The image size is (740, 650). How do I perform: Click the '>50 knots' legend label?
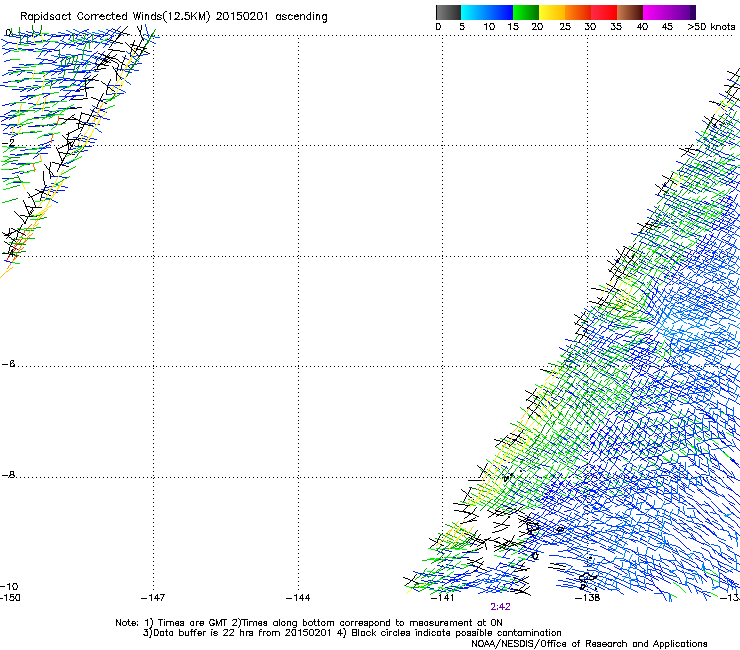coord(711,27)
